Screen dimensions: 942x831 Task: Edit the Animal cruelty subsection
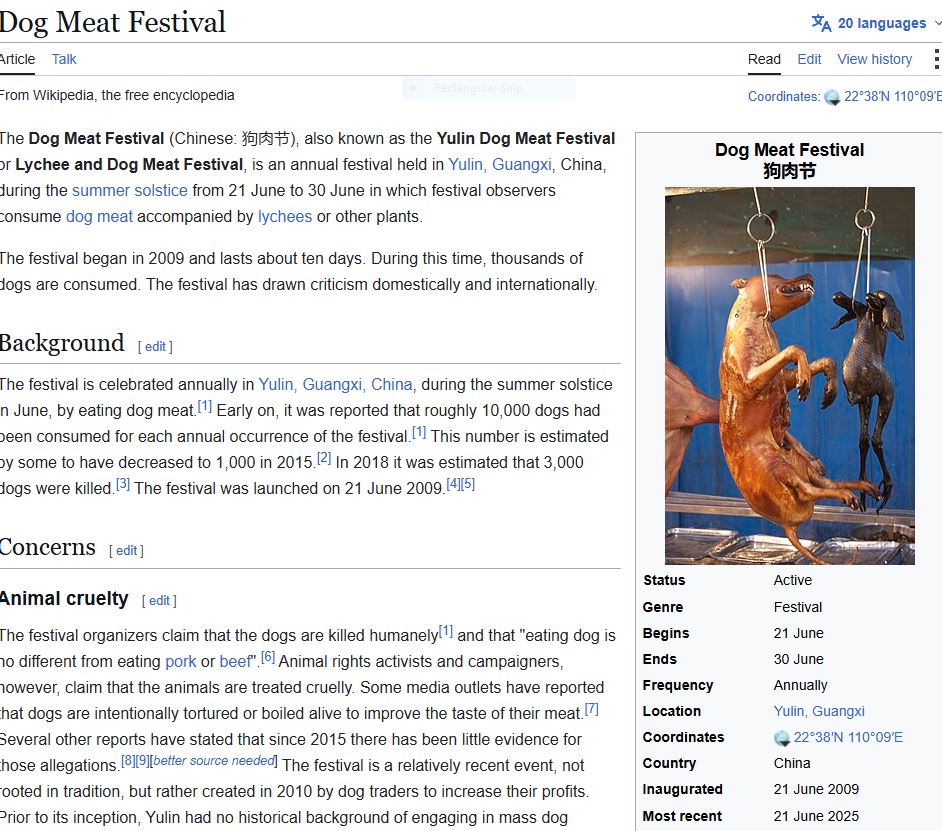(x=159, y=600)
